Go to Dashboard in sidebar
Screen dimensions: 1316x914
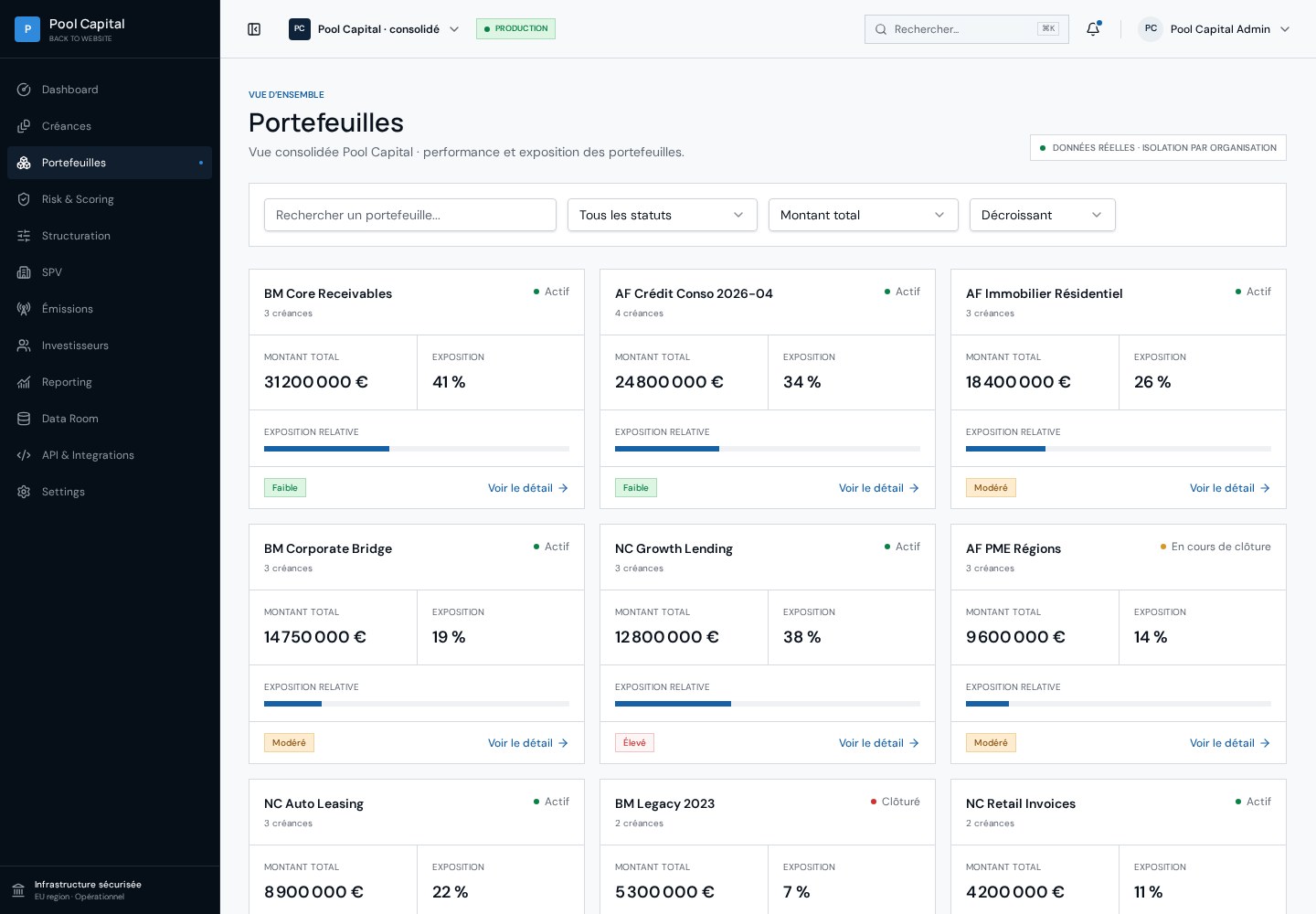(x=110, y=90)
